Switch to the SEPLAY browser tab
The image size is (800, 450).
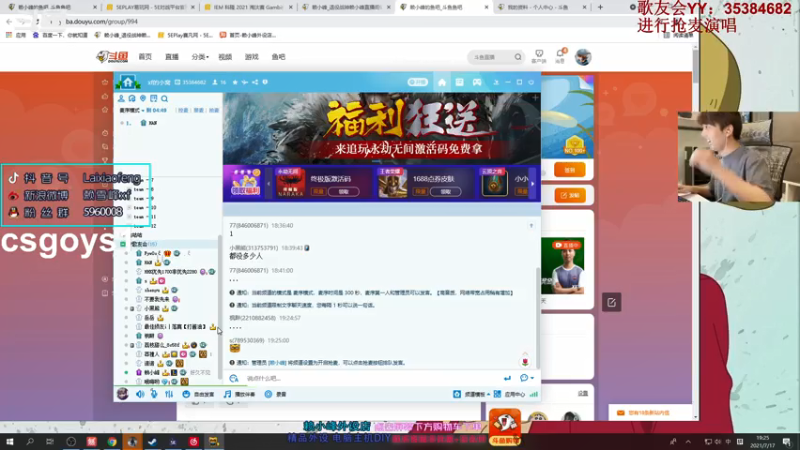[150, 7]
